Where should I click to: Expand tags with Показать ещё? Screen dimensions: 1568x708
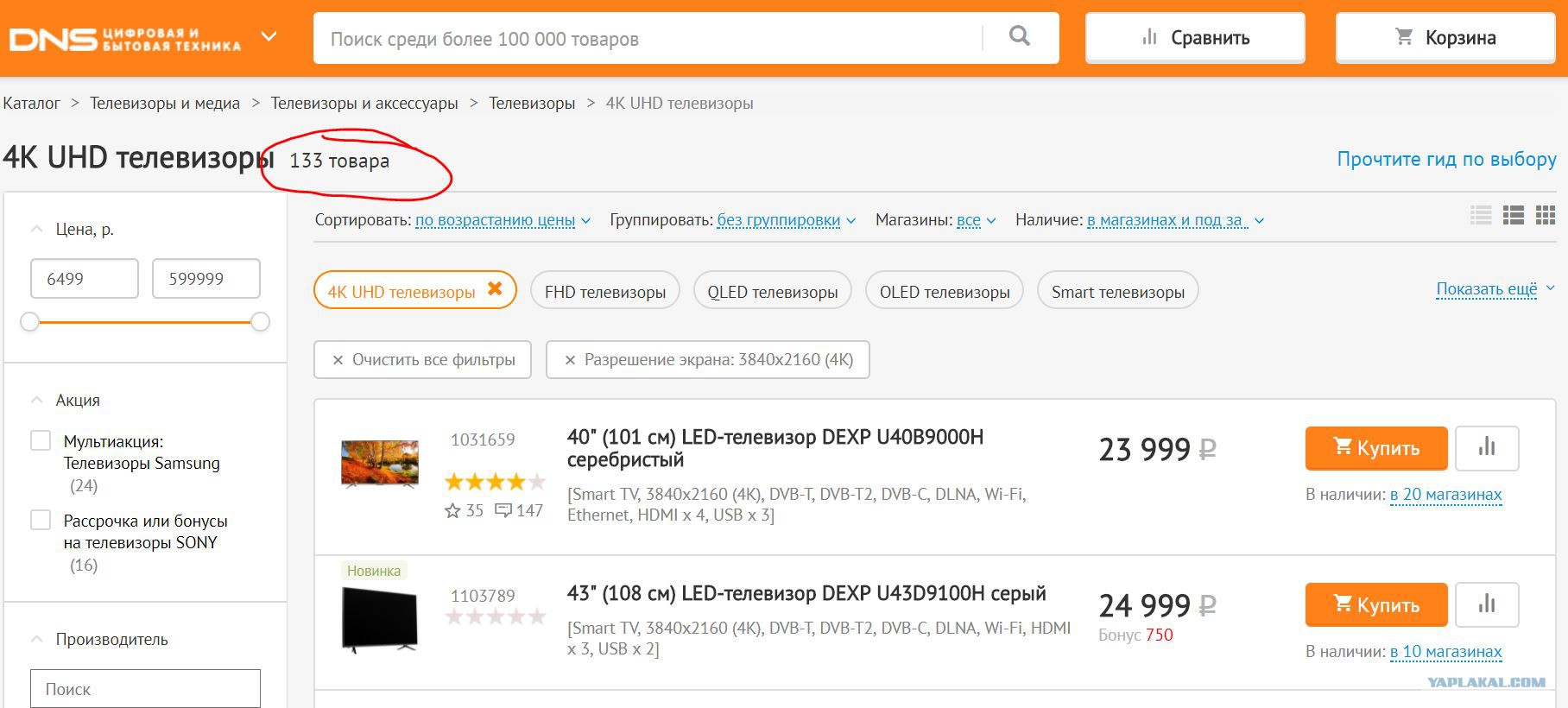(1495, 289)
